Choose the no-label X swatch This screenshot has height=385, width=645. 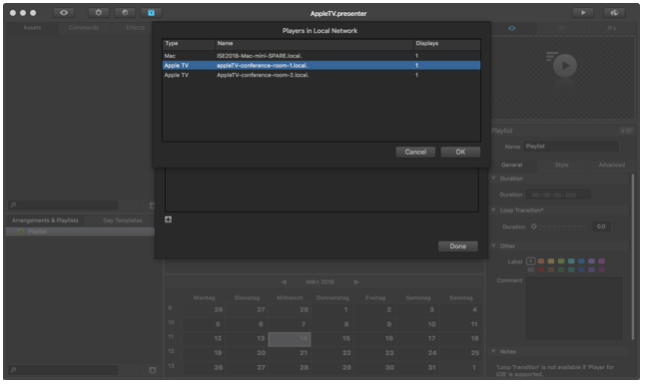[x=531, y=261]
